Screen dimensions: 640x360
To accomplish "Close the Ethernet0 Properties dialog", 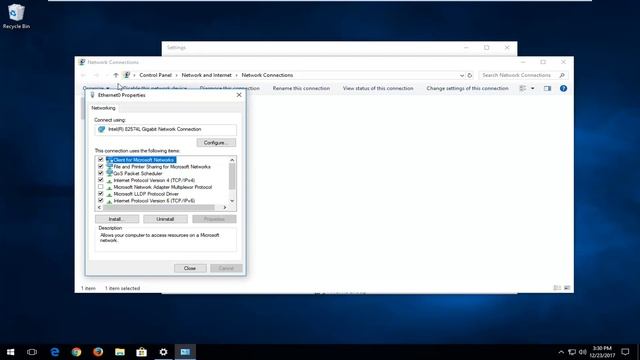I will (x=239, y=95).
